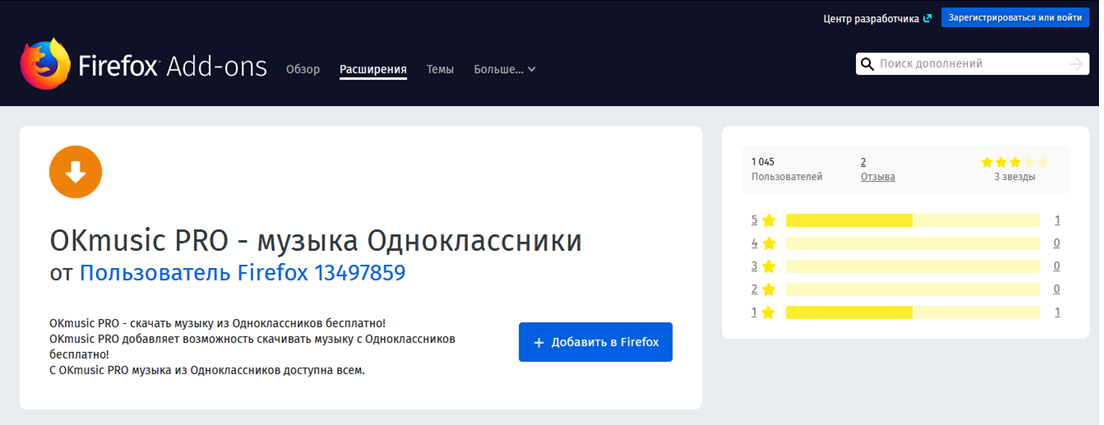1104x425 pixels.
Task: Click the 3-star rating progress bar
Action: pos(912,266)
